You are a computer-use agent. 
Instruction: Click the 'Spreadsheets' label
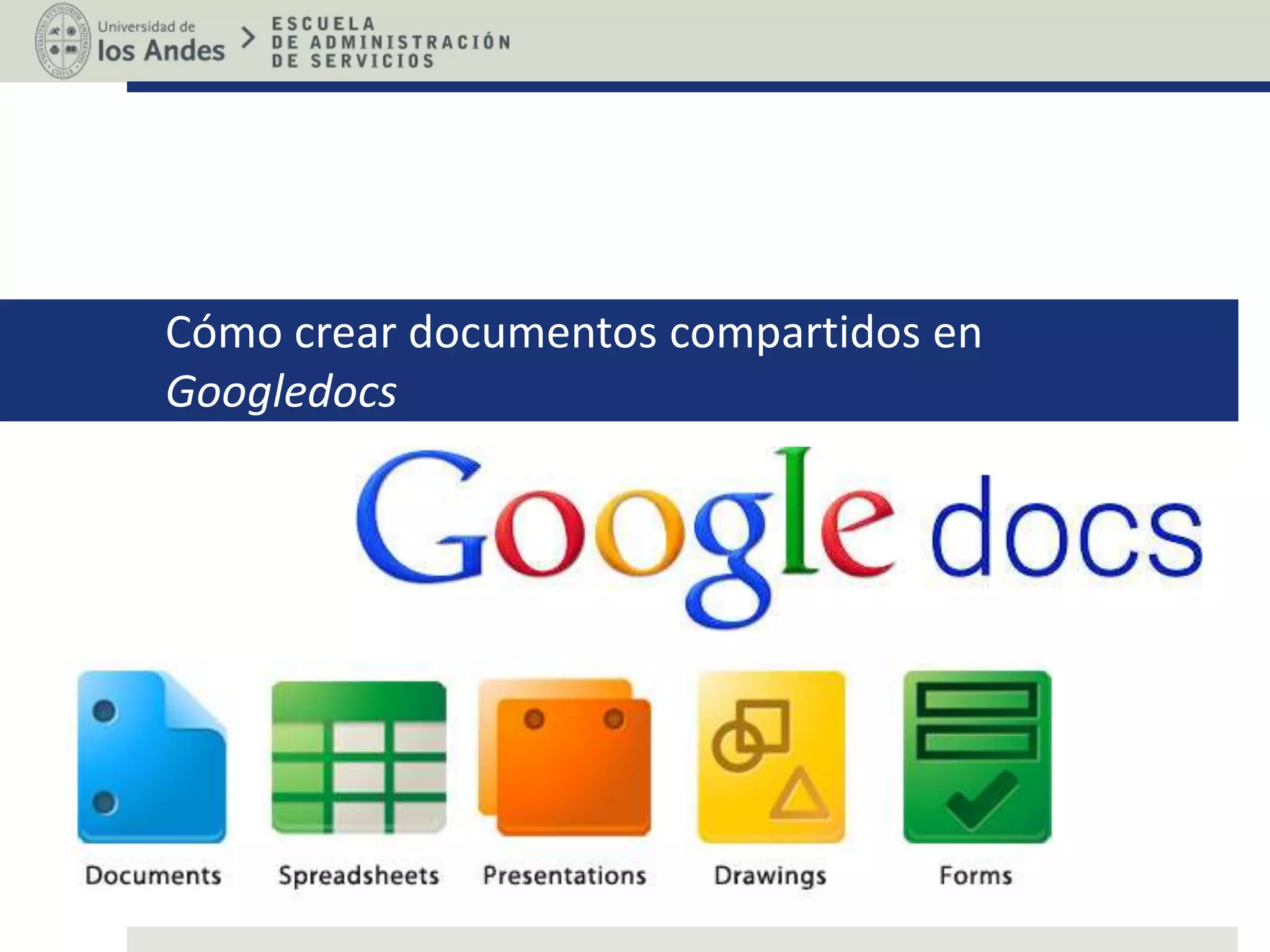pyautogui.click(x=359, y=876)
